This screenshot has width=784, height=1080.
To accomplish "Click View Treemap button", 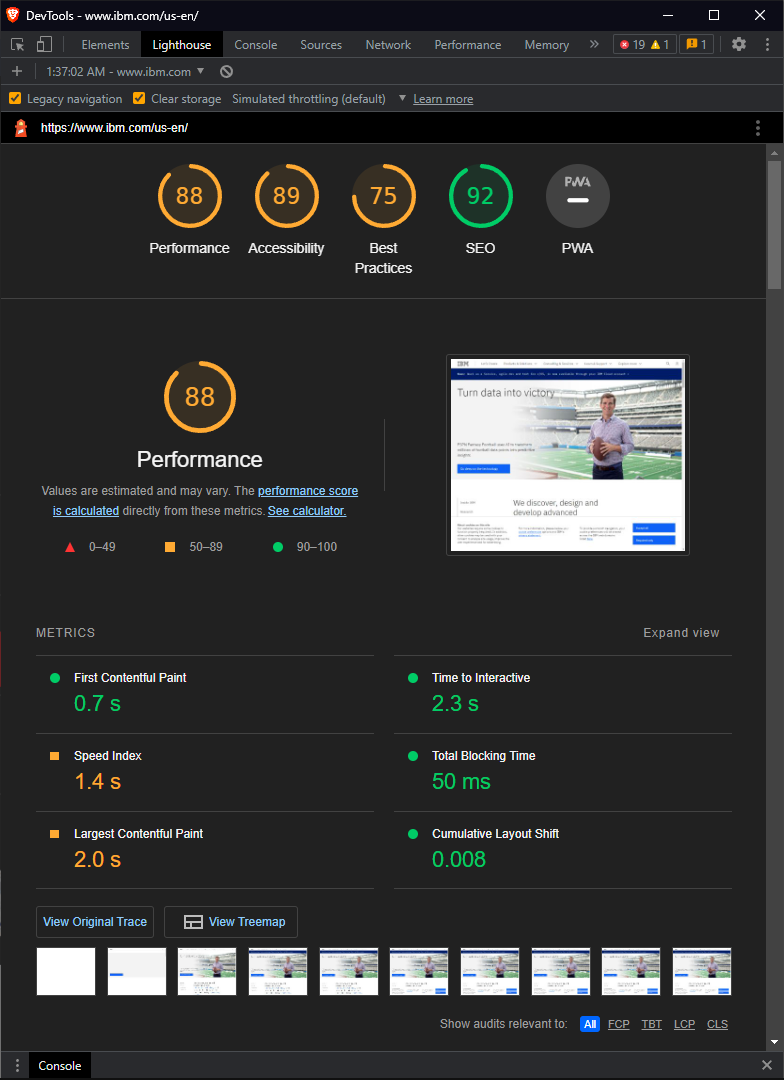I will pyautogui.click(x=231, y=922).
